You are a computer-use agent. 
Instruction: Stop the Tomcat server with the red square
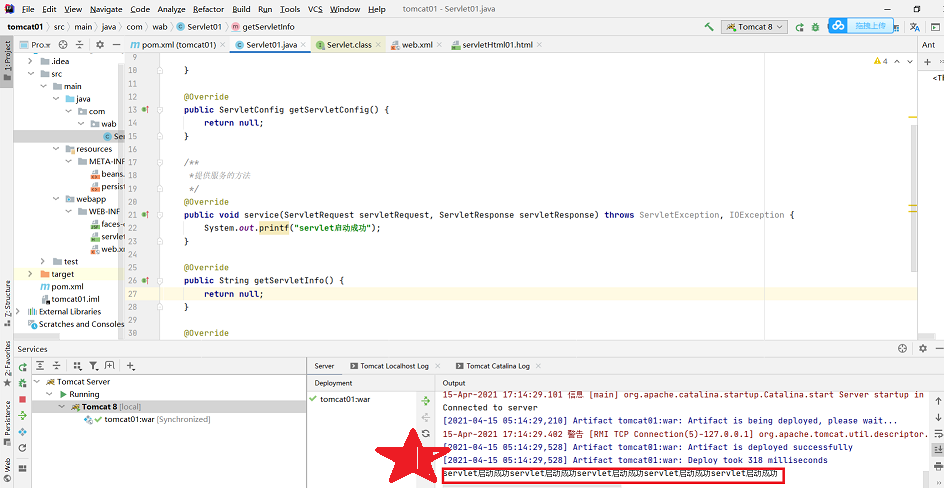click(x=22, y=399)
